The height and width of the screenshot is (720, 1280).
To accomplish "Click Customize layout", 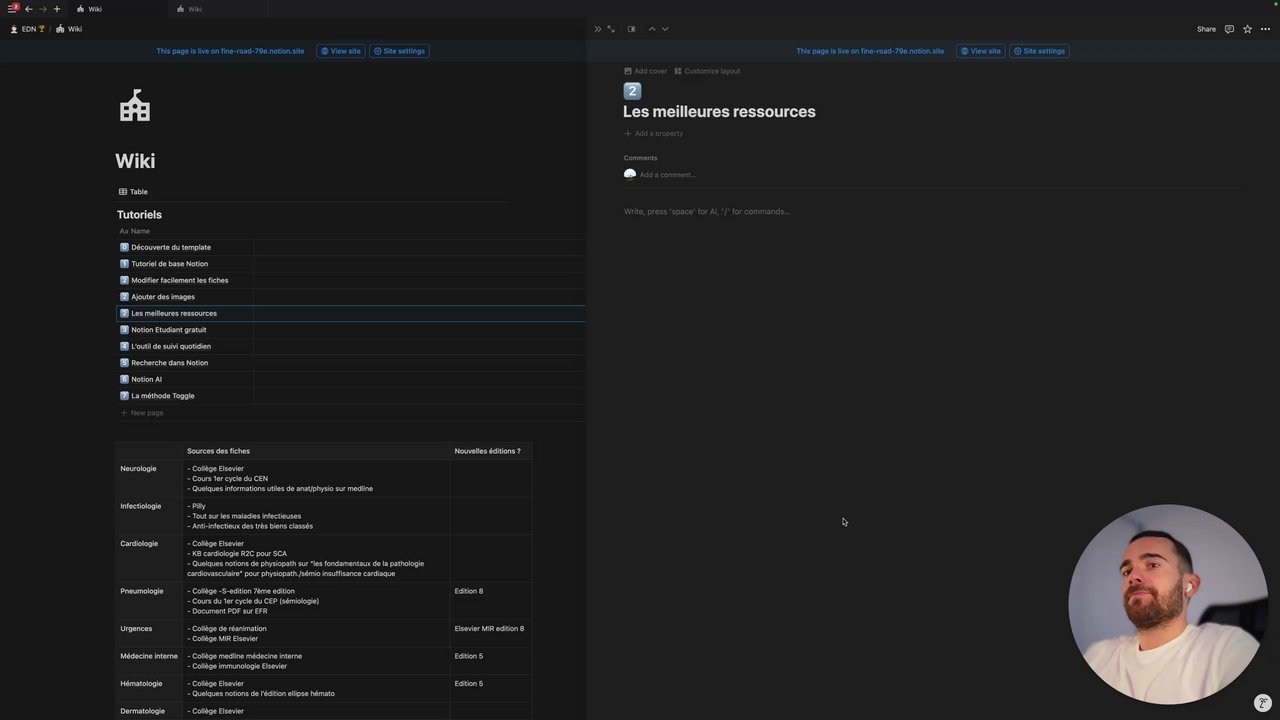I will click(707, 71).
